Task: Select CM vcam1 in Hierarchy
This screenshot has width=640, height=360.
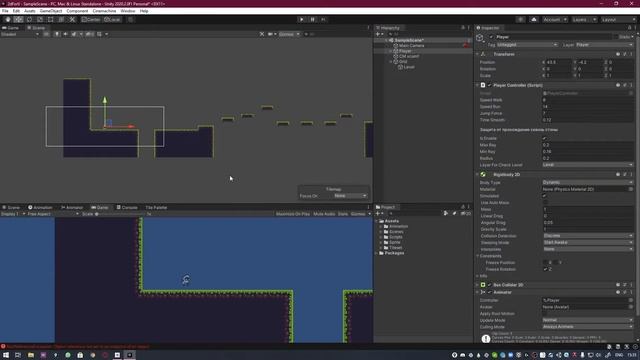Action: [x=409, y=56]
